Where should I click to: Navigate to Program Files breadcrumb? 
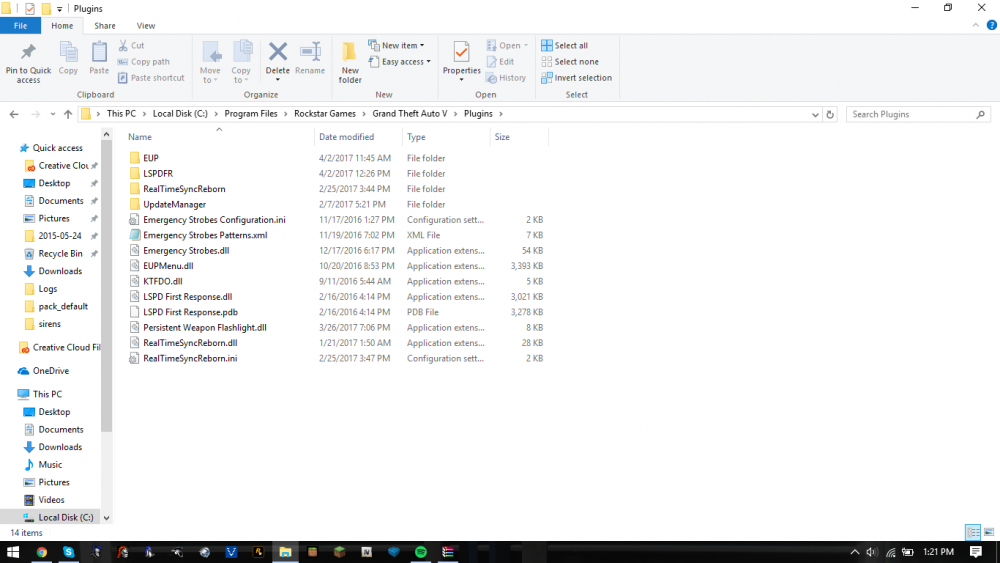click(251, 113)
